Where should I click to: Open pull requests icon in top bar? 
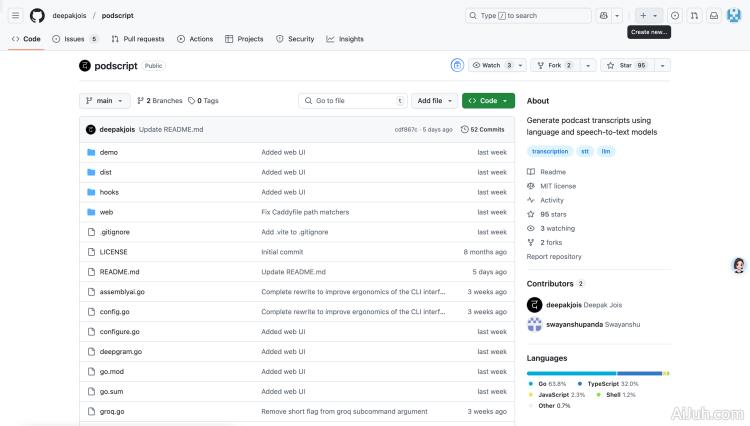pos(694,16)
